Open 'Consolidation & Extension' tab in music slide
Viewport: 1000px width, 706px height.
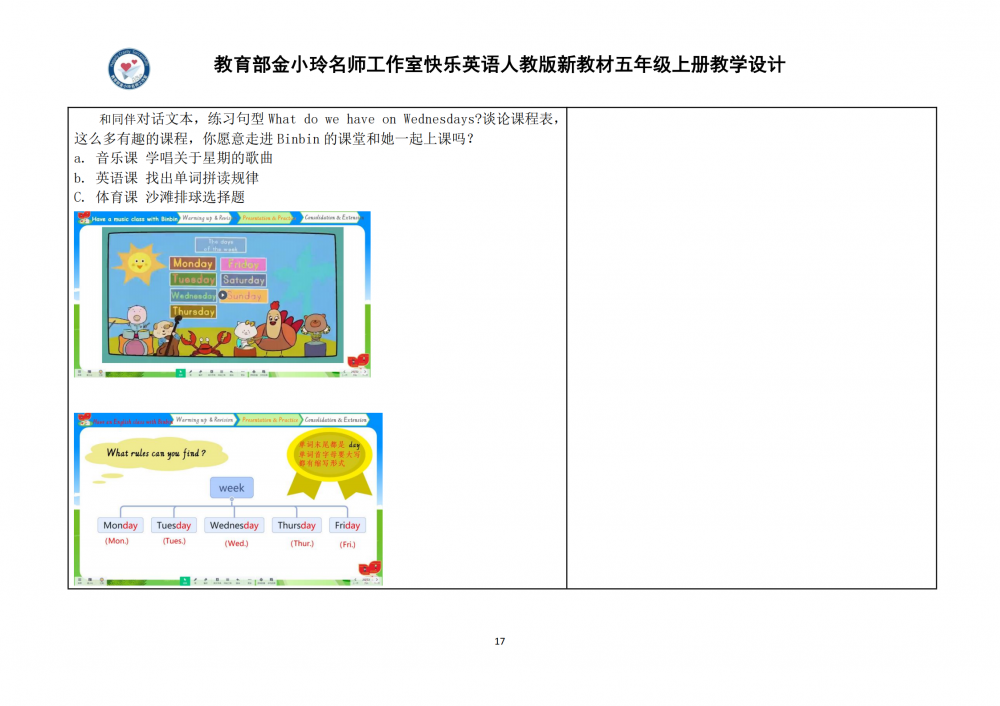pos(332,218)
